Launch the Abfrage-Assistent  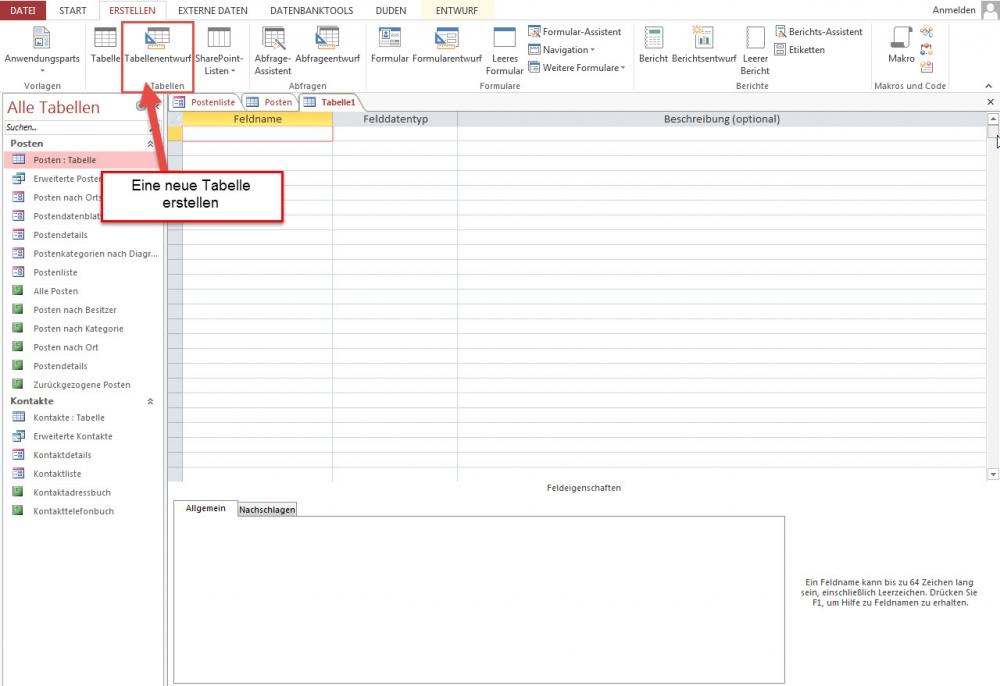point(273,51)
